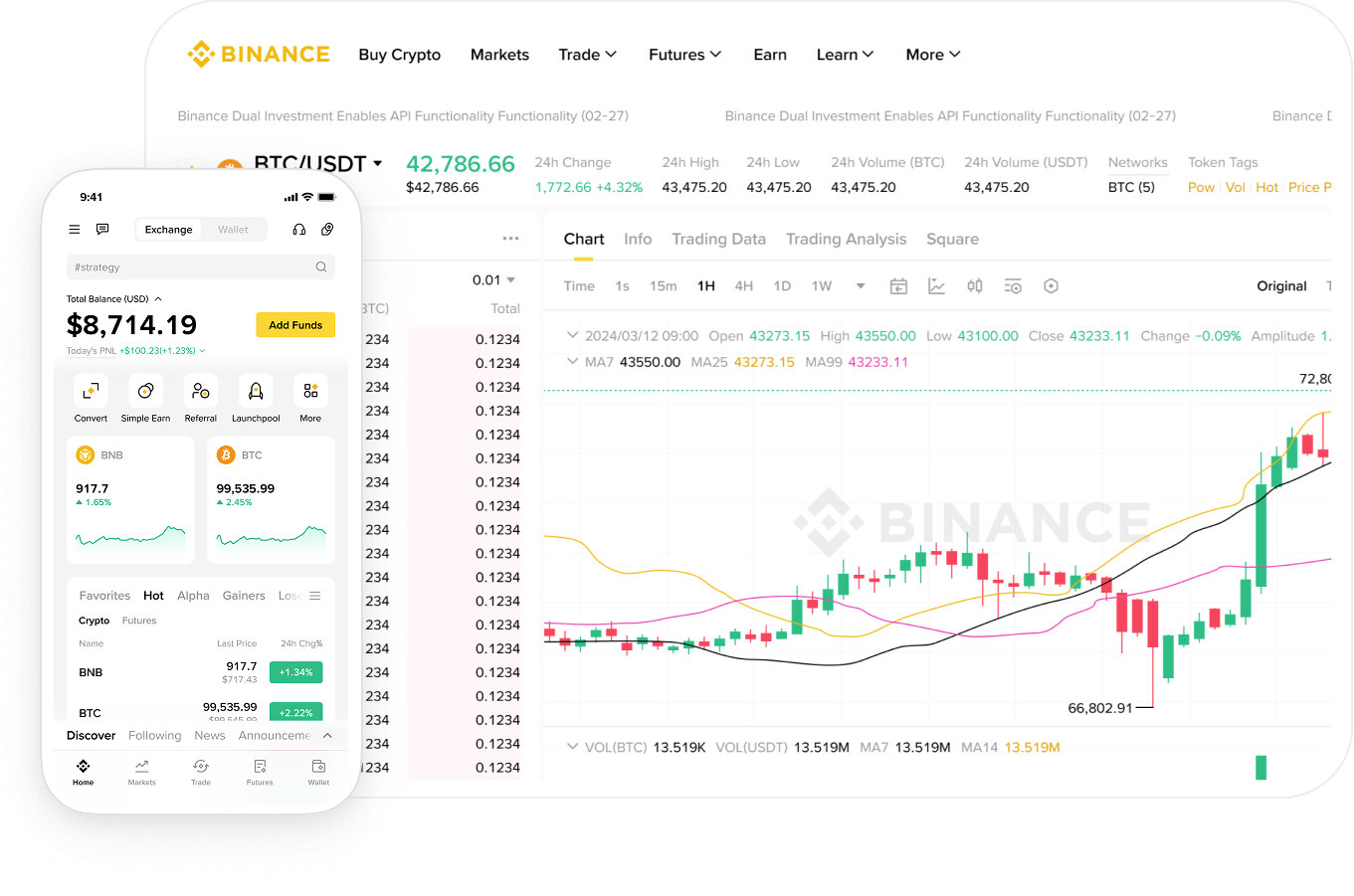Screen dimensions: 1354x896
Task: Open the Convert shortcut icon
Action: tap(91, 391)
